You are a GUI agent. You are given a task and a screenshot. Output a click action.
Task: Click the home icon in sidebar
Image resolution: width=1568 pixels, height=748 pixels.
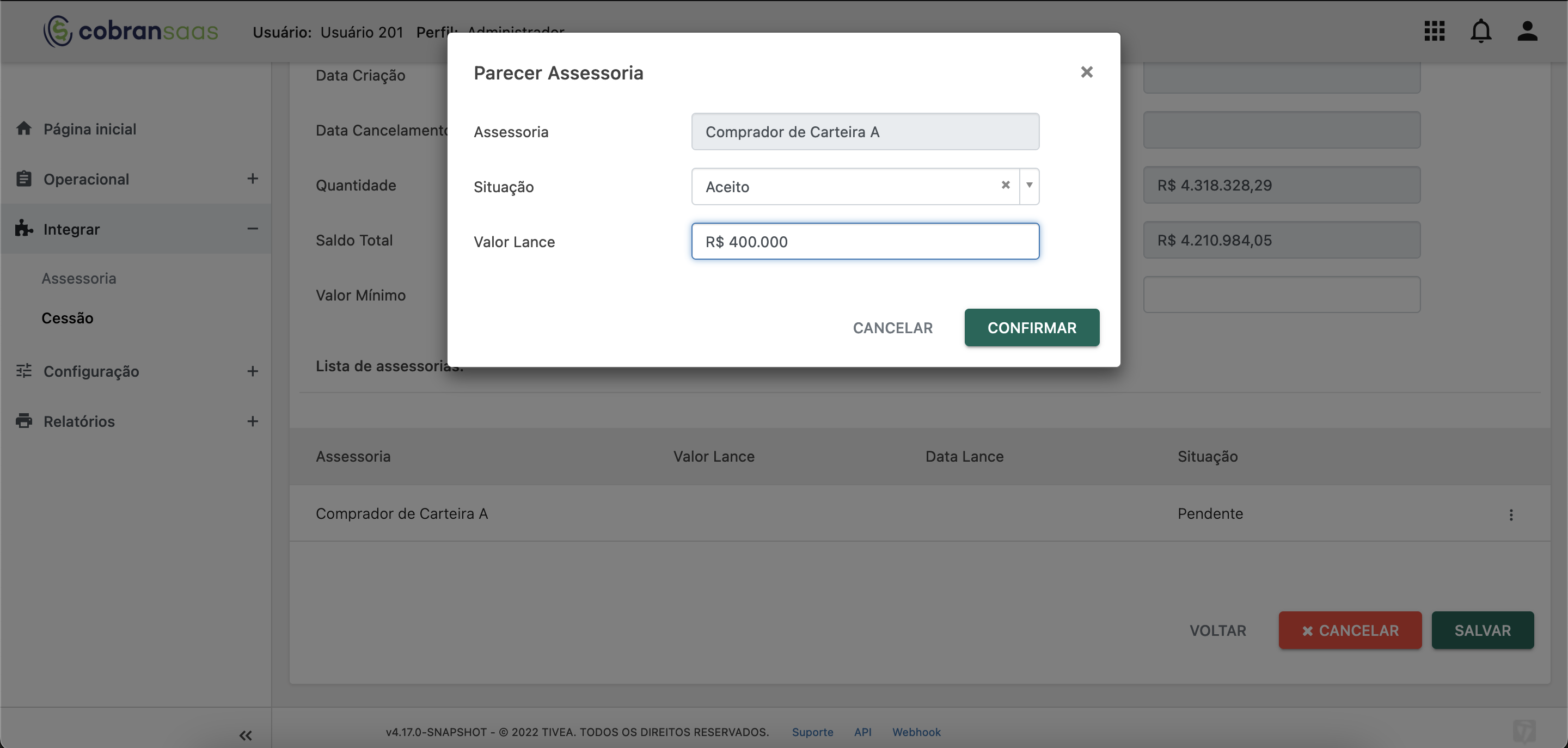coord(24,128)
